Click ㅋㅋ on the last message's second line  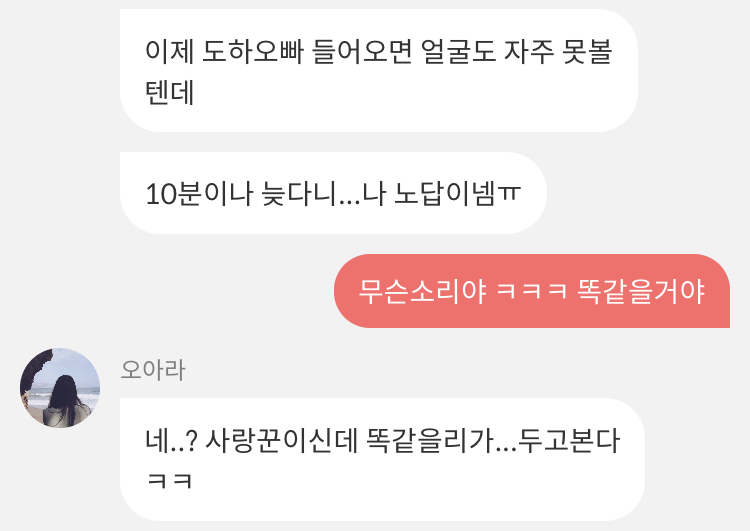[169, 481]
